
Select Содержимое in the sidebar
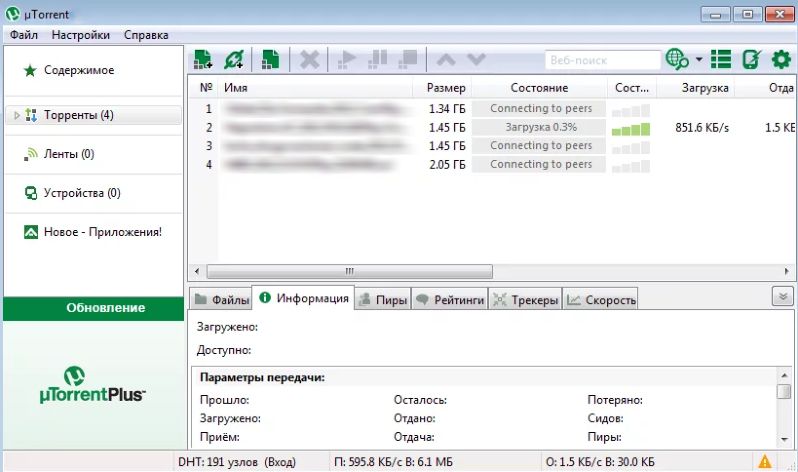pyautogui.click(x=79, y=70)
